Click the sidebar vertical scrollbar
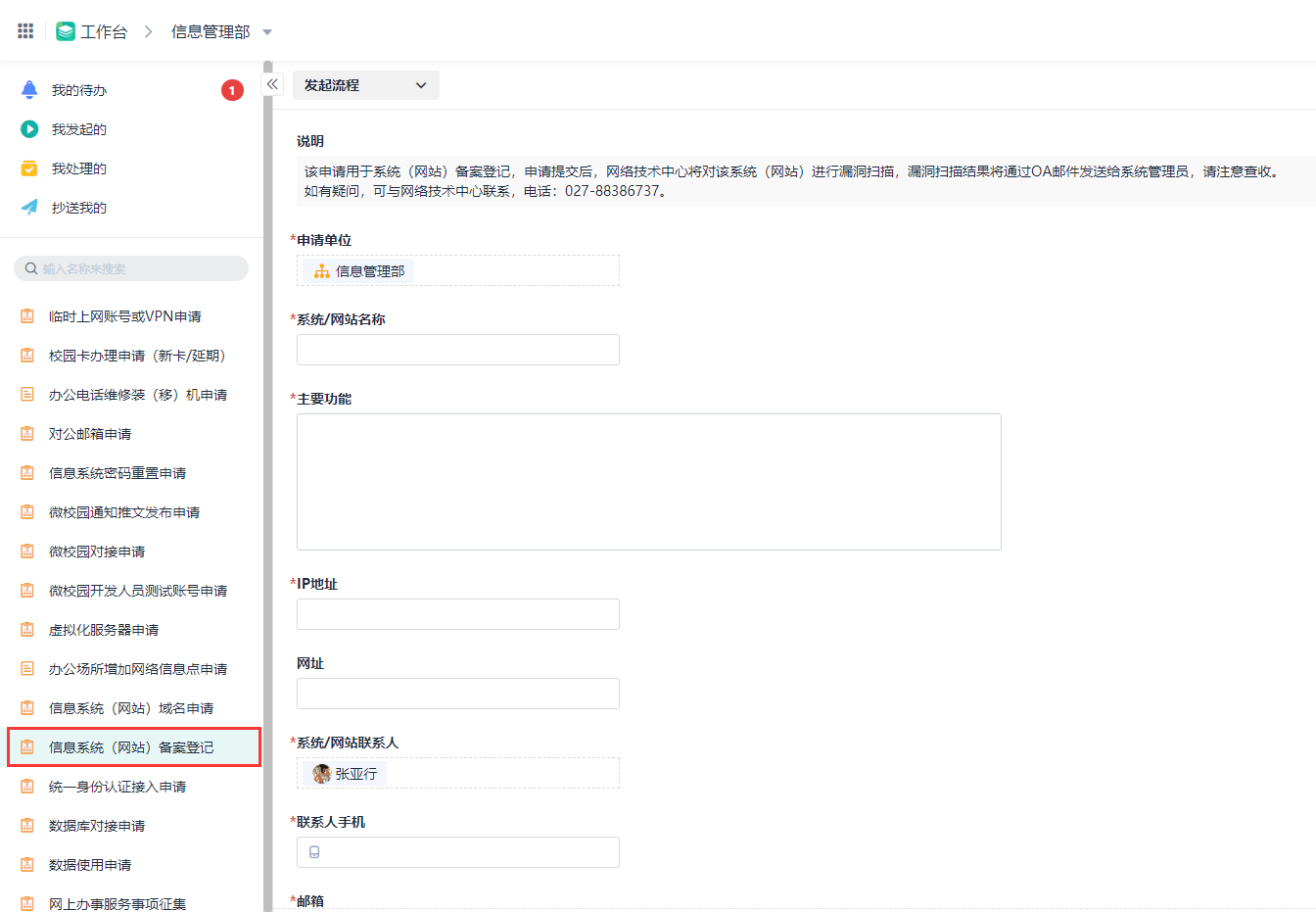This screenshot has width=1316, height=912. (267, 490)
